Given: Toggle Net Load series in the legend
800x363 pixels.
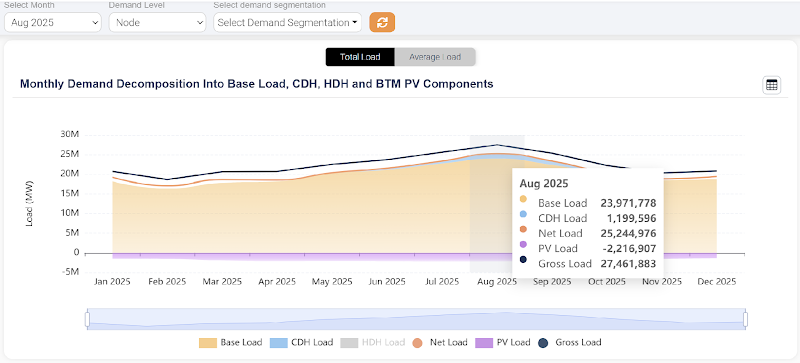Looking at the screenshot, I should (439, 343).
